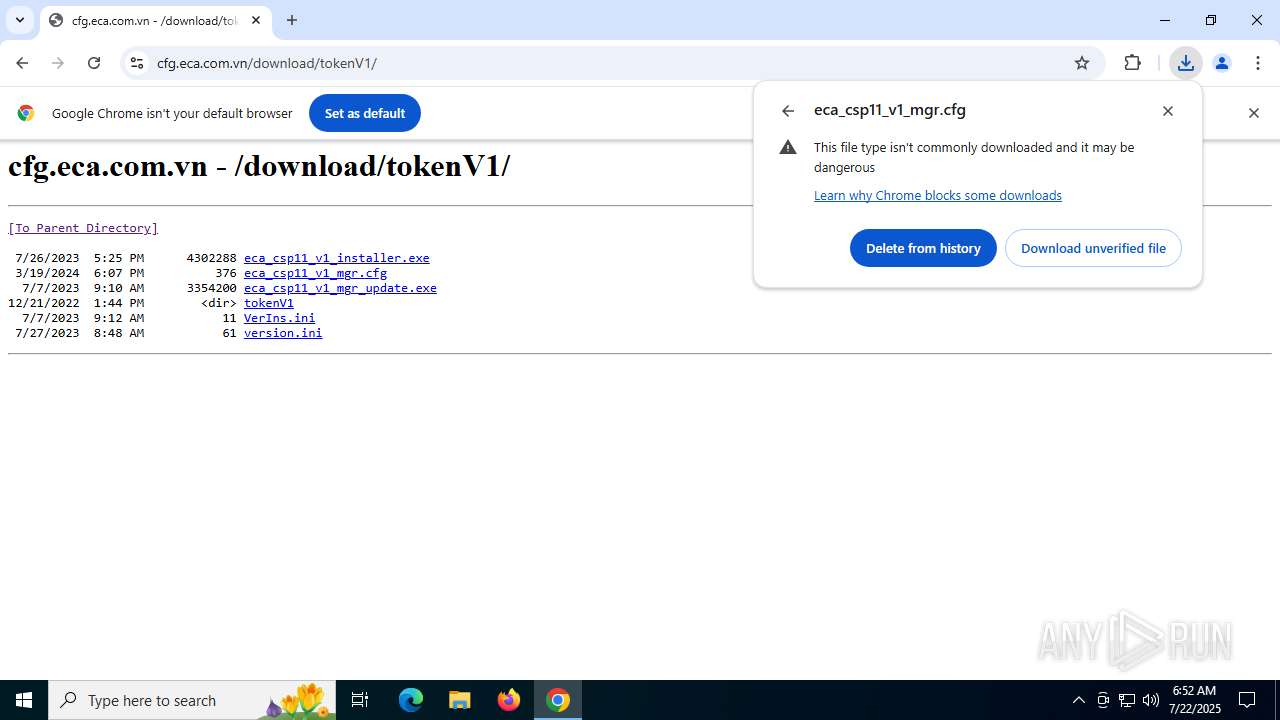Open File Explorer from taskbar

pos(459,700)
